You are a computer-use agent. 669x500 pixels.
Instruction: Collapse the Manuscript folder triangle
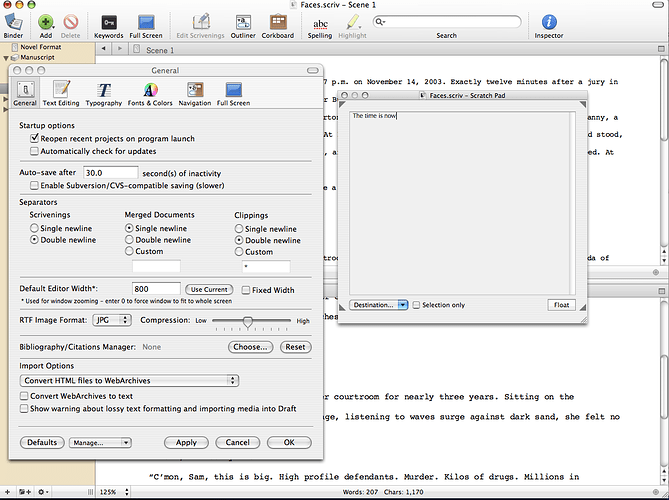pyautogui.click(x=6, y=58)
